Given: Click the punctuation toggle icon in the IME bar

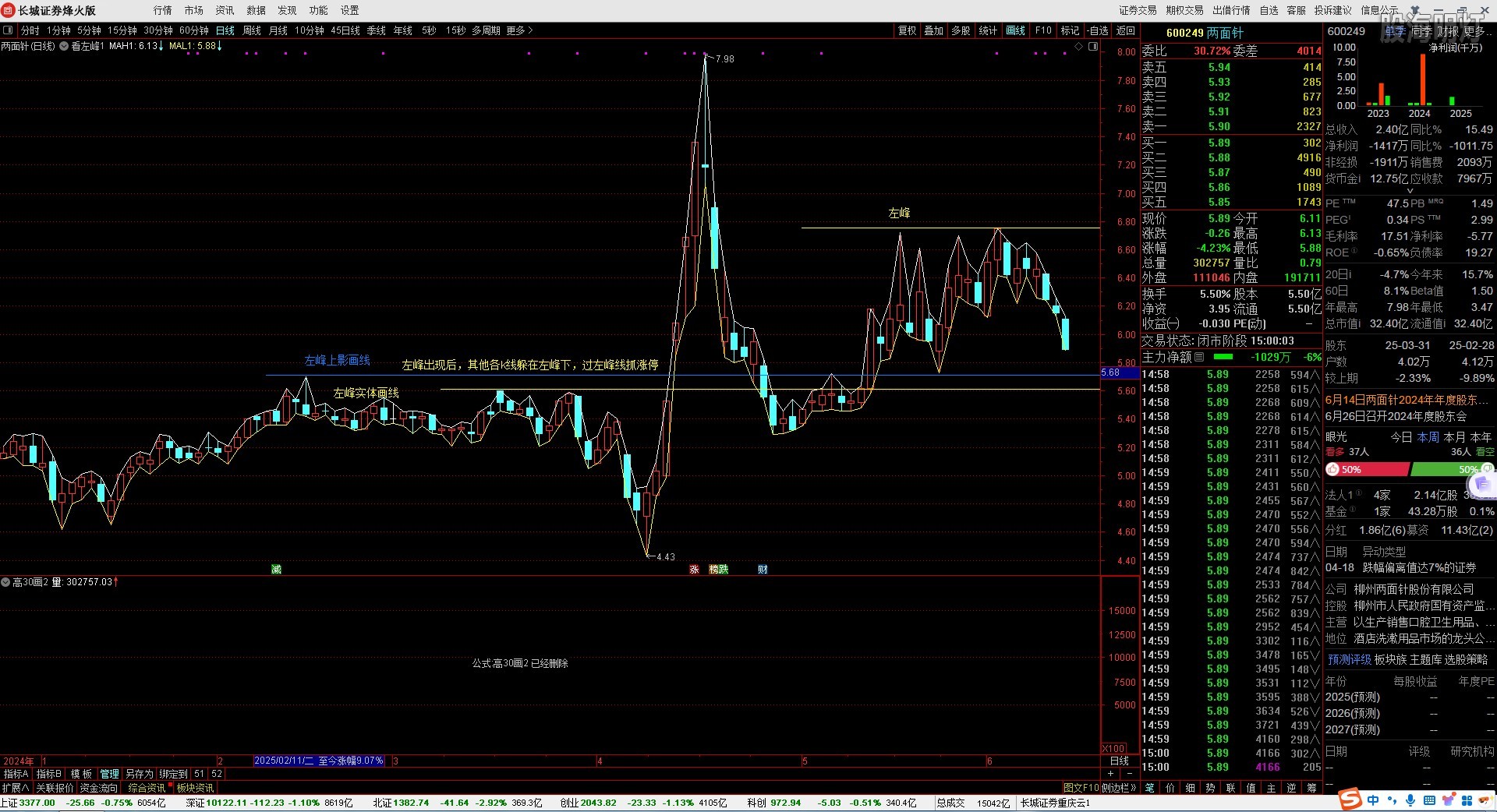Looking at the screenshot, I should point(1392,800).
